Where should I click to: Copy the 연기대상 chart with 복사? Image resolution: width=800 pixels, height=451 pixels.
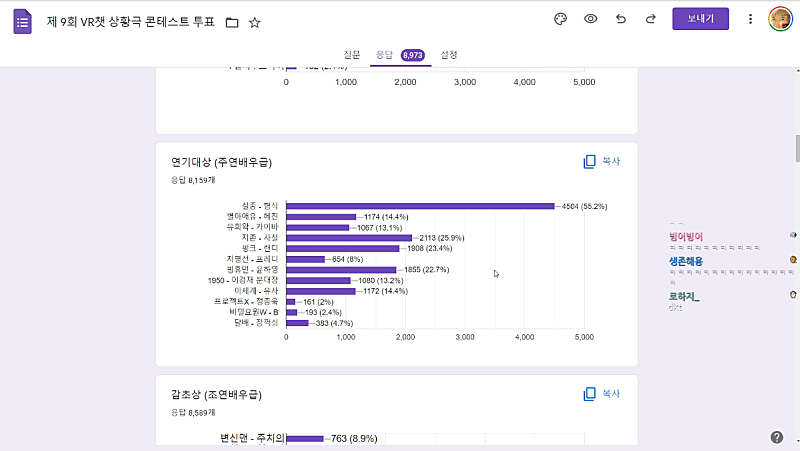[x=602, y=161]
